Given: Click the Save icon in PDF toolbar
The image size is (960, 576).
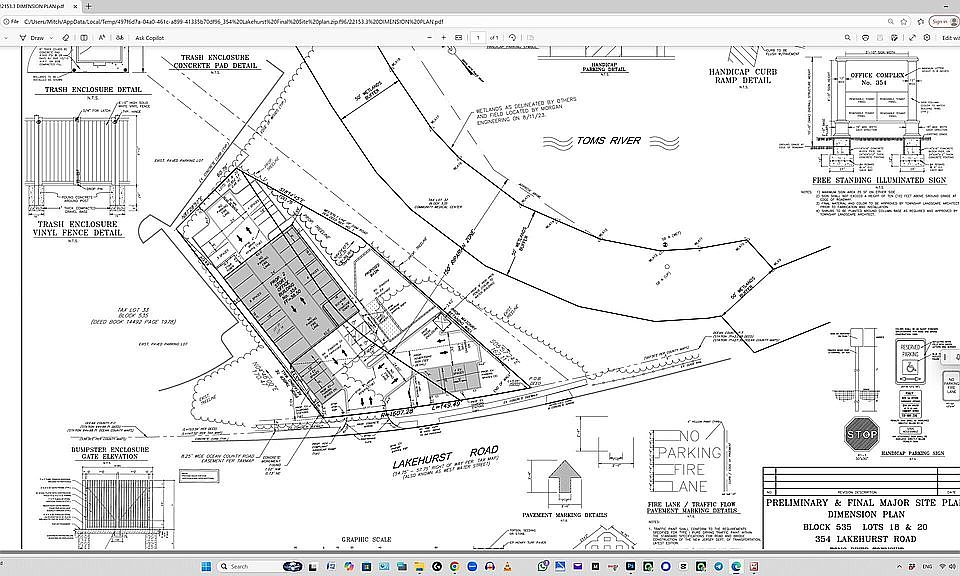Looking at the screenshot, I should click(x=880, y=37).
